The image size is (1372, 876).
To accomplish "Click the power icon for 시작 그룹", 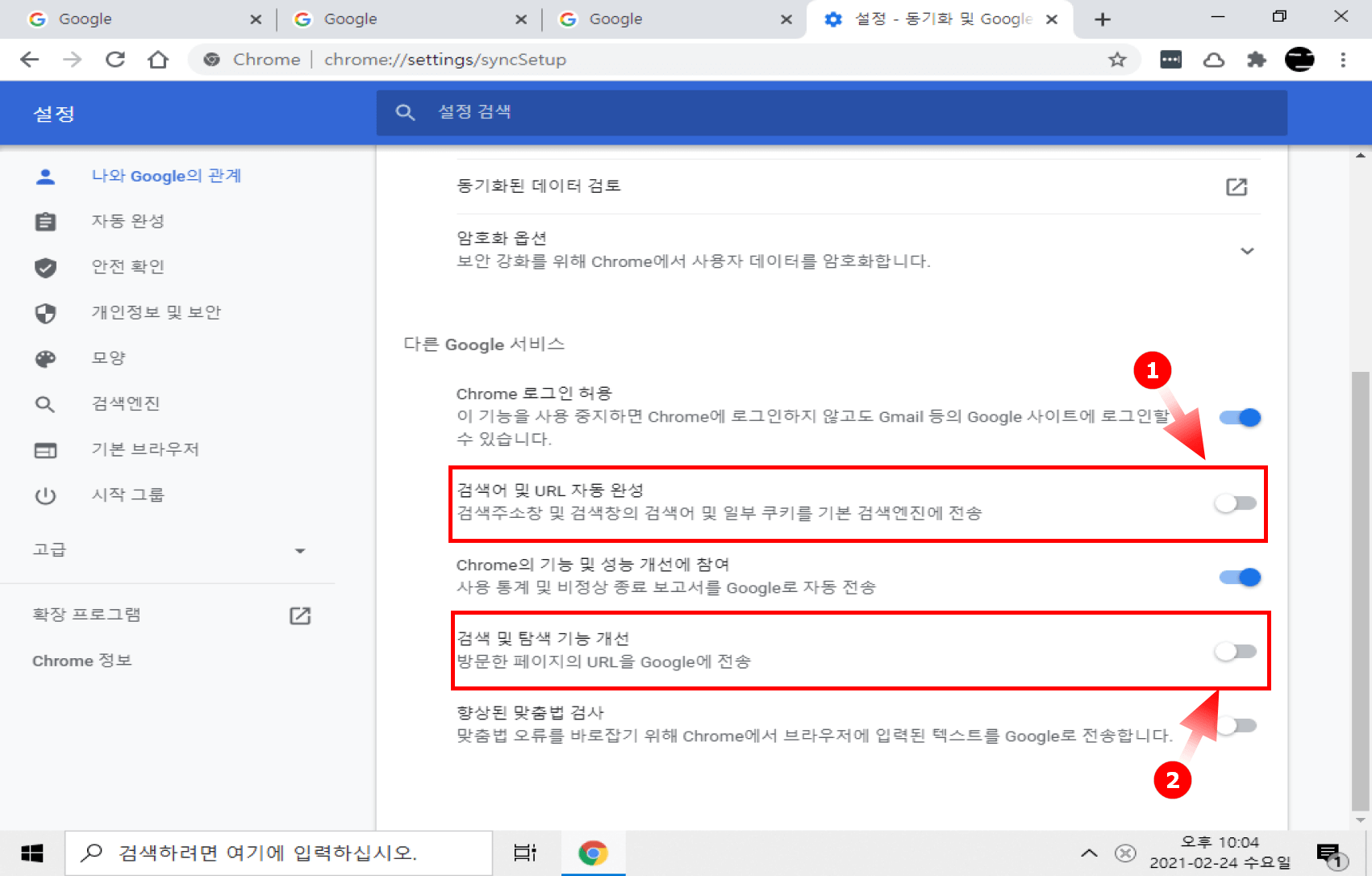I will [46, 495].
